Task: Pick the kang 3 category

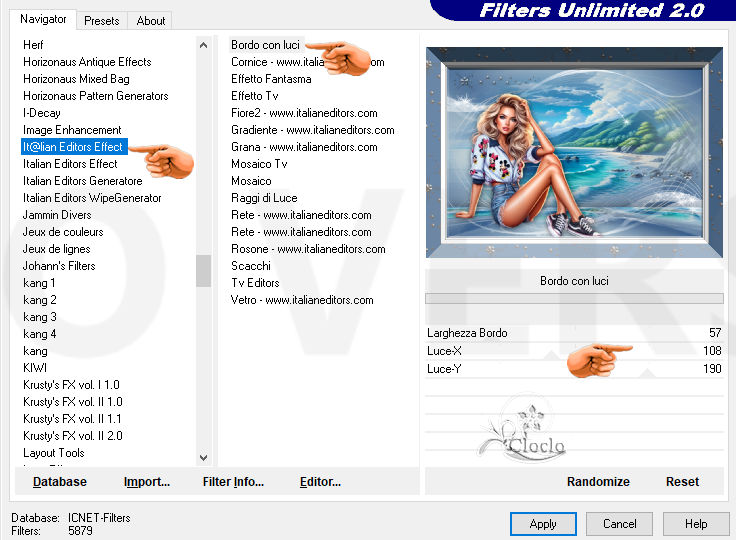Action: coord(39,317)
